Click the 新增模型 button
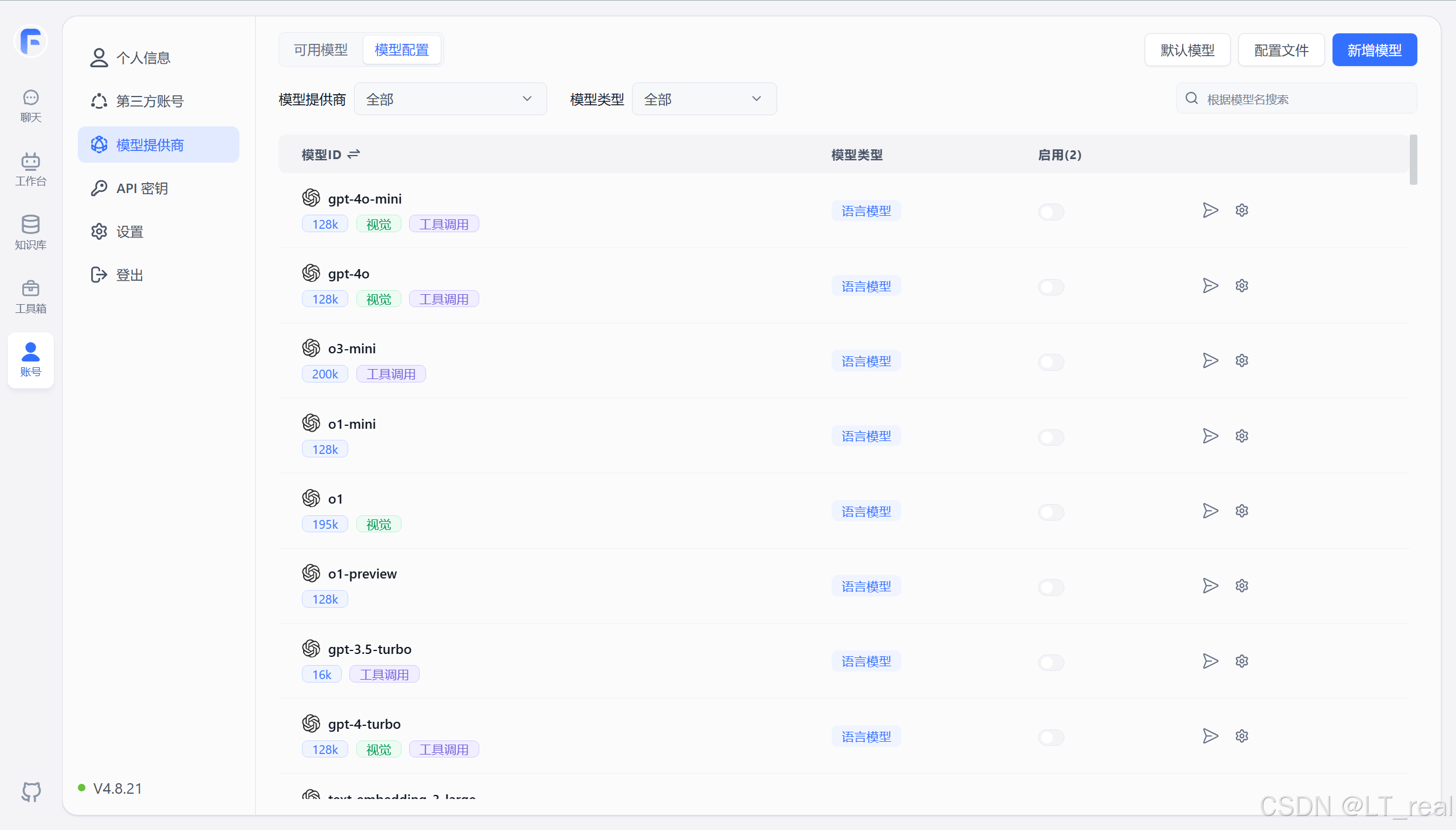Viewport: 1456px width, 830px height. [1374, 50]
